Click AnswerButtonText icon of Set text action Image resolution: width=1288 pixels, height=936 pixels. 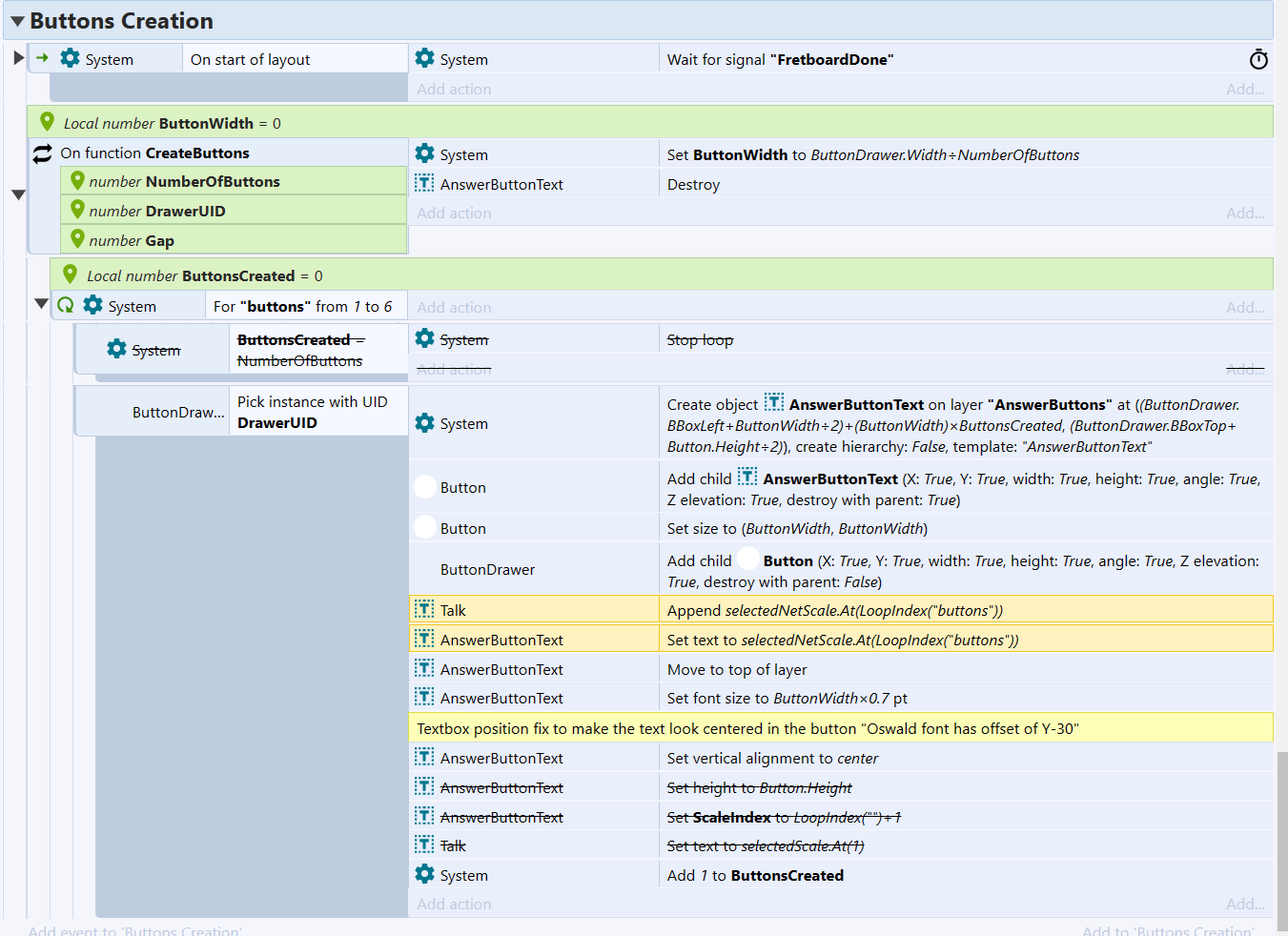(424, 639)
